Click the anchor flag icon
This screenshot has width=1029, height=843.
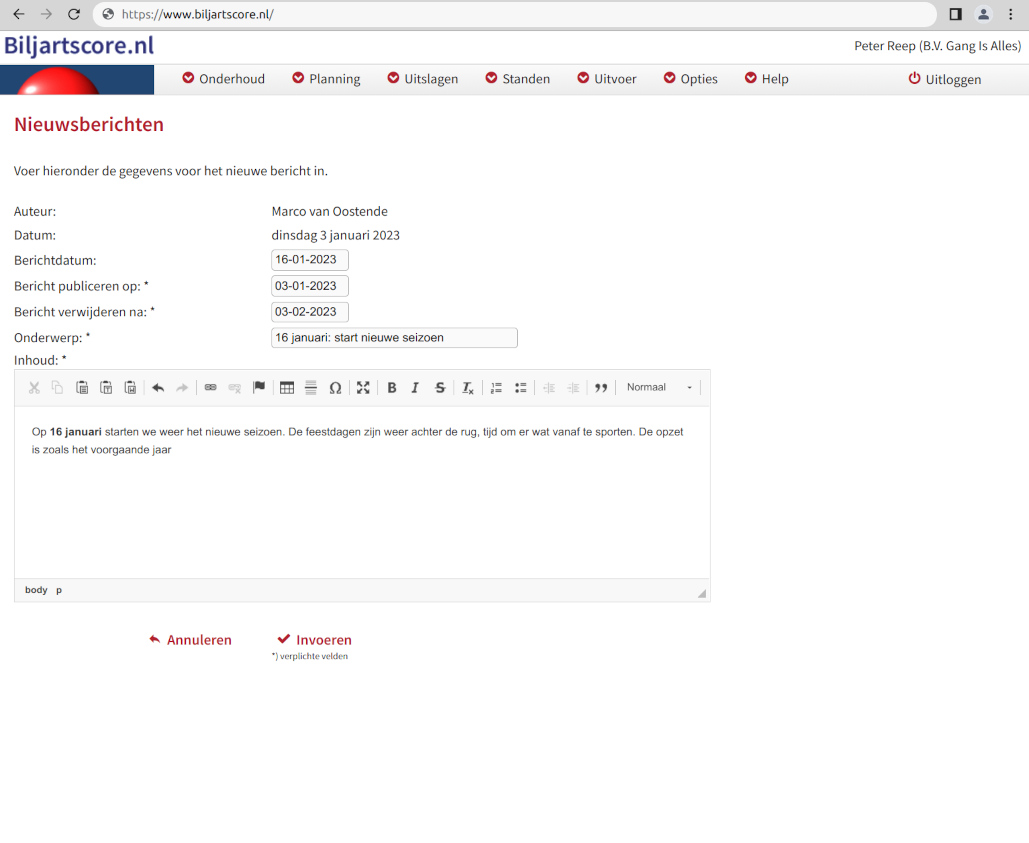[x=259, y=388]
